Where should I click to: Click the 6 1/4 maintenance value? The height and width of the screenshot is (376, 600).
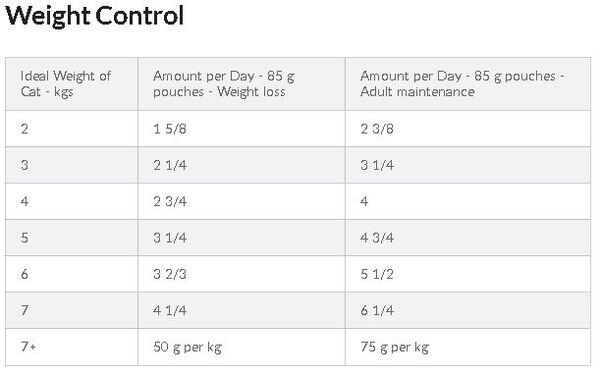tap(377, 310)
